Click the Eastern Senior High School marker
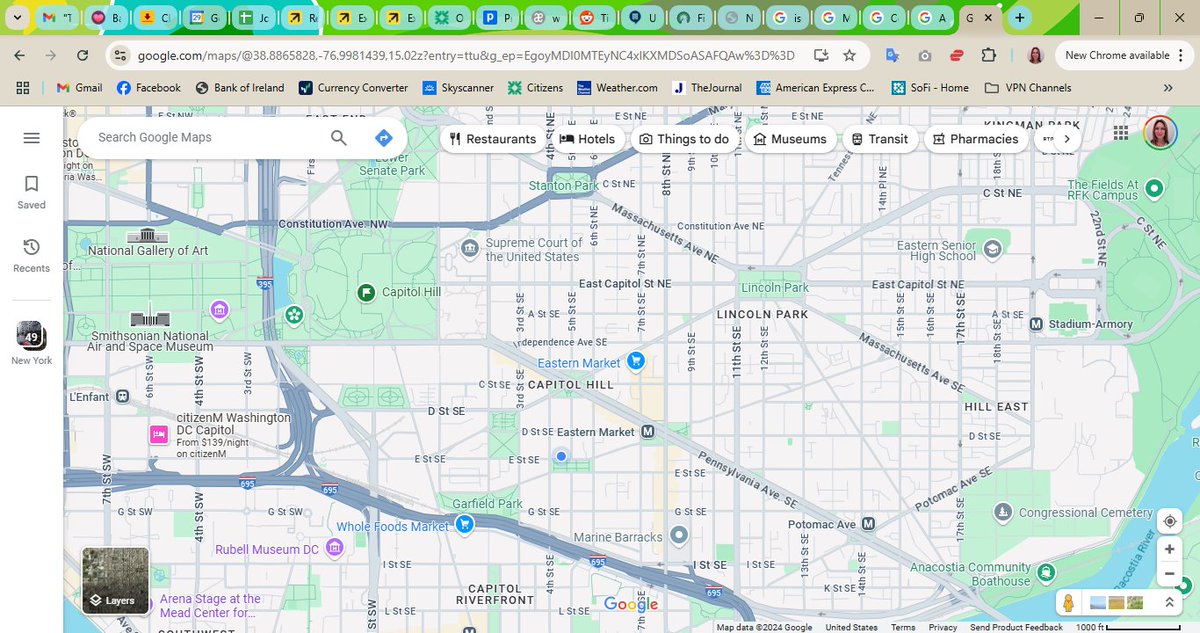The width and height of the screenshot is (1200, 633). click(x=992, y=248)
